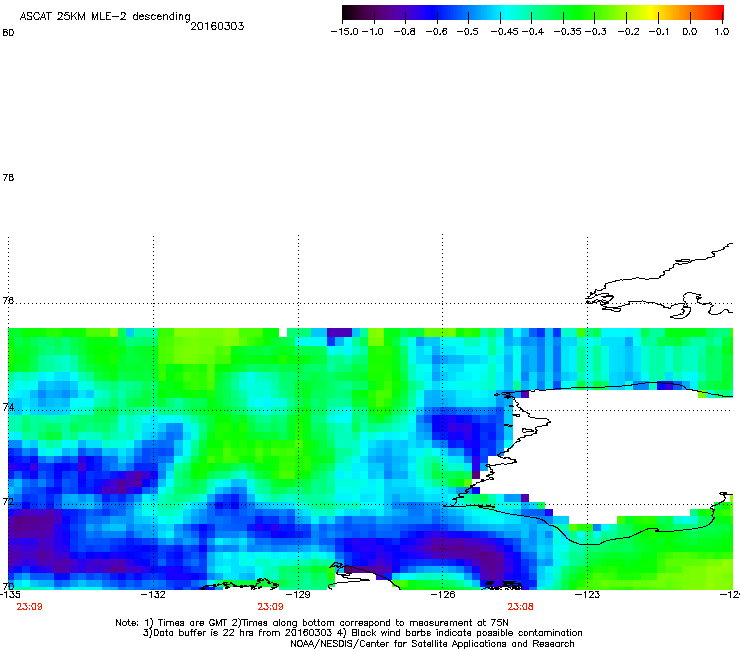The height and width of the screenshot is (650, 740).
Task: Click the -1.0 colorbar label
Action: click(373, 32)
